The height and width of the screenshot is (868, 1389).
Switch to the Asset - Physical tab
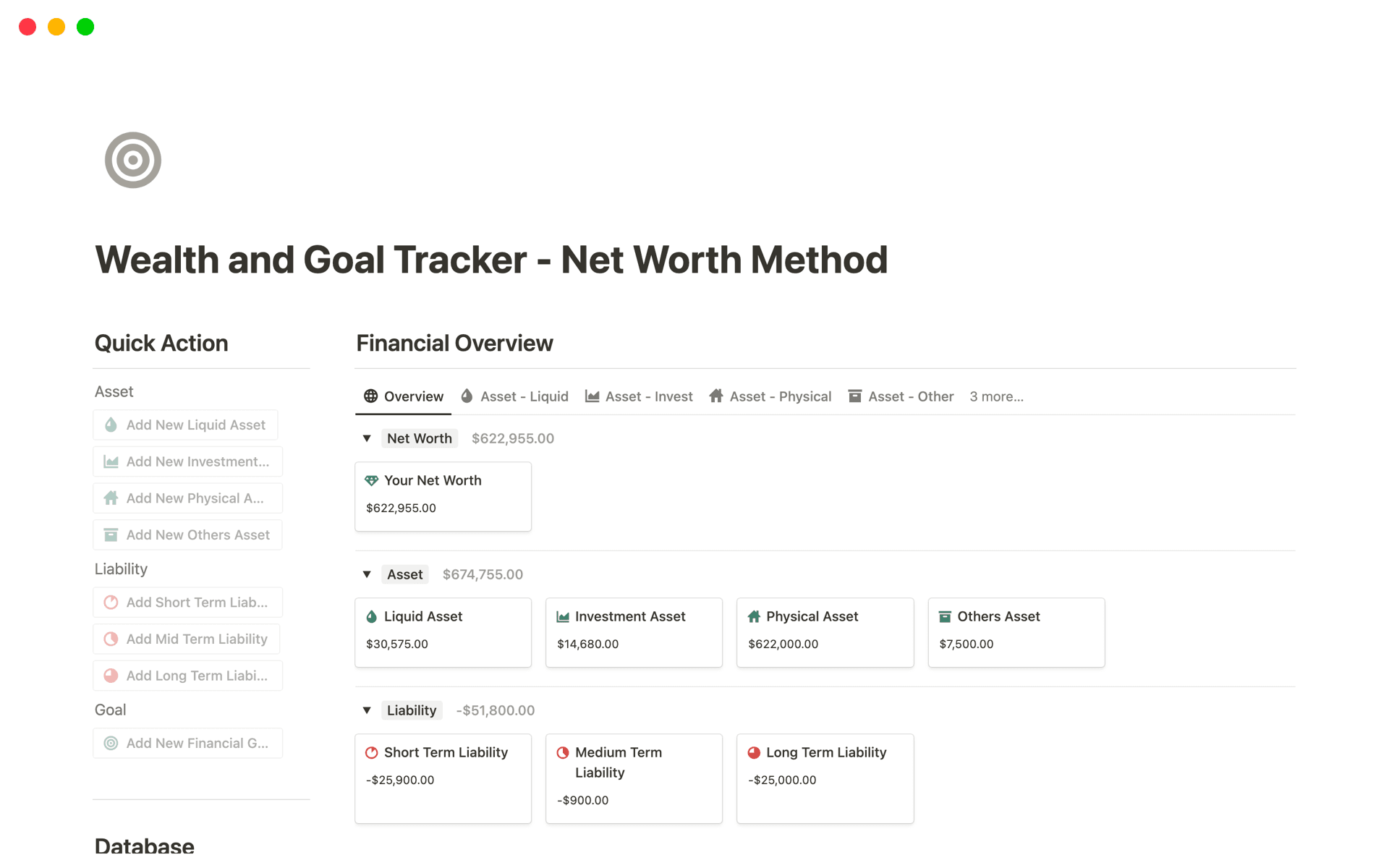click(x=780, y=396)
